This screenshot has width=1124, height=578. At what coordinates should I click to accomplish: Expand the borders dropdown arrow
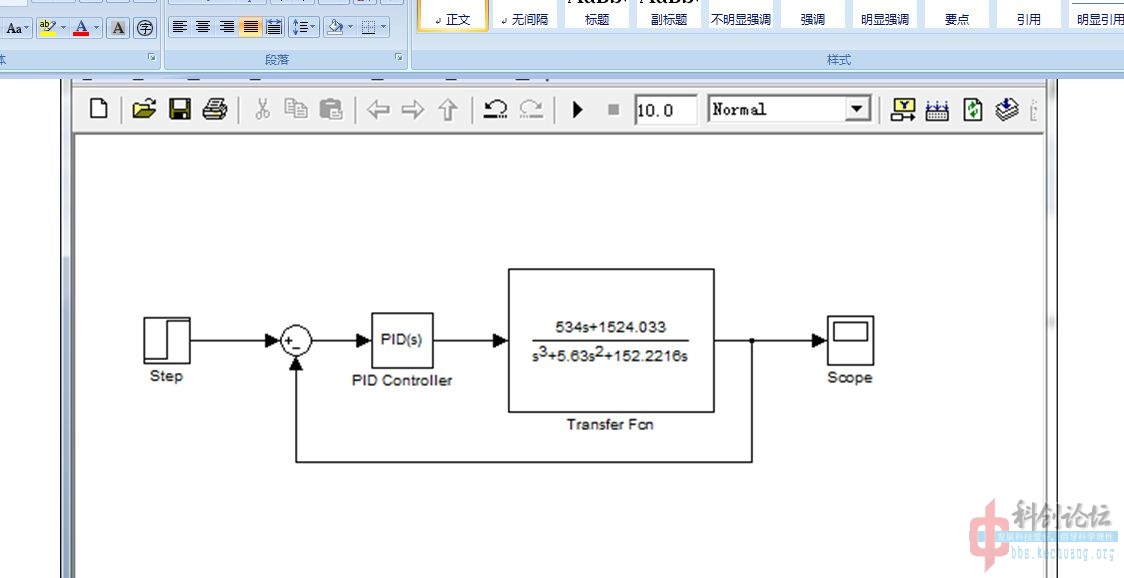coord(384,27)
